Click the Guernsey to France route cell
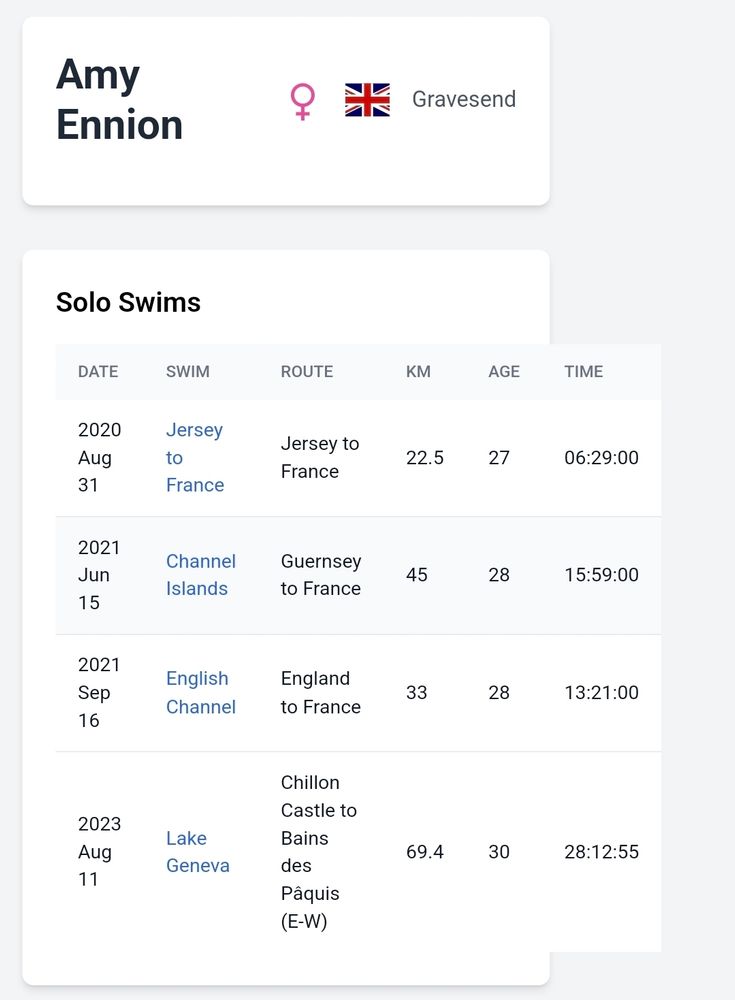The height and width of the screenshot is (1000, 735). point(320,575)
